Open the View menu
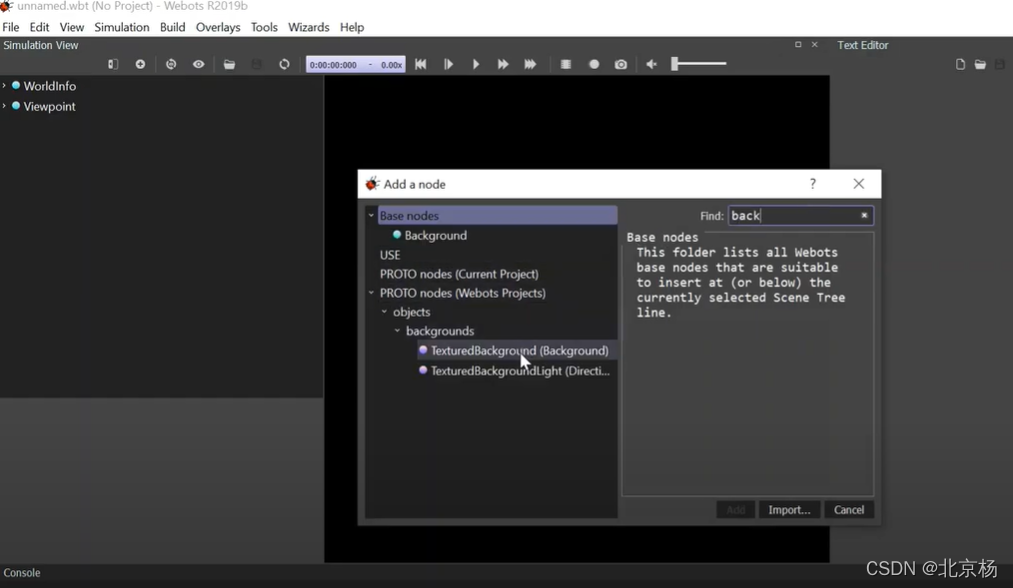 click(x=72, y=27)
